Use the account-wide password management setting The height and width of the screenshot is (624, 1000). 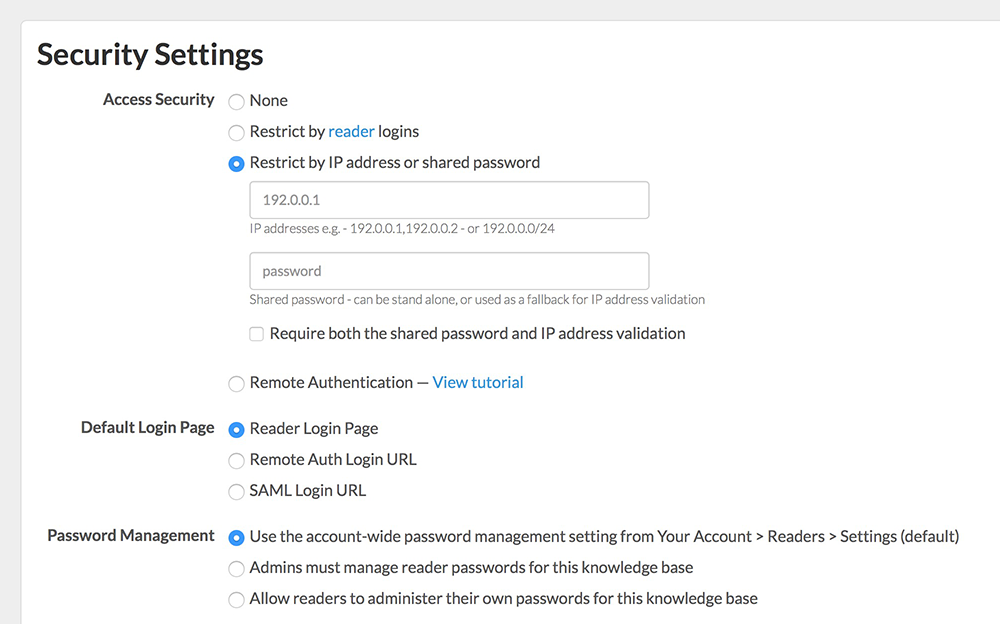click(x=237, y=538)
